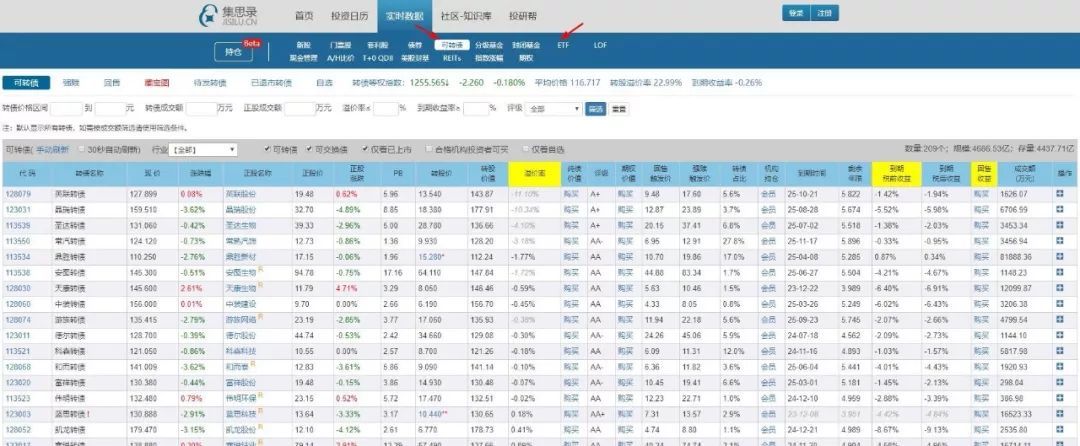The width and height of the screenshot is (1080, 446).
Task: Click the R badge next to 天康生物
Action: click(260, 286)
